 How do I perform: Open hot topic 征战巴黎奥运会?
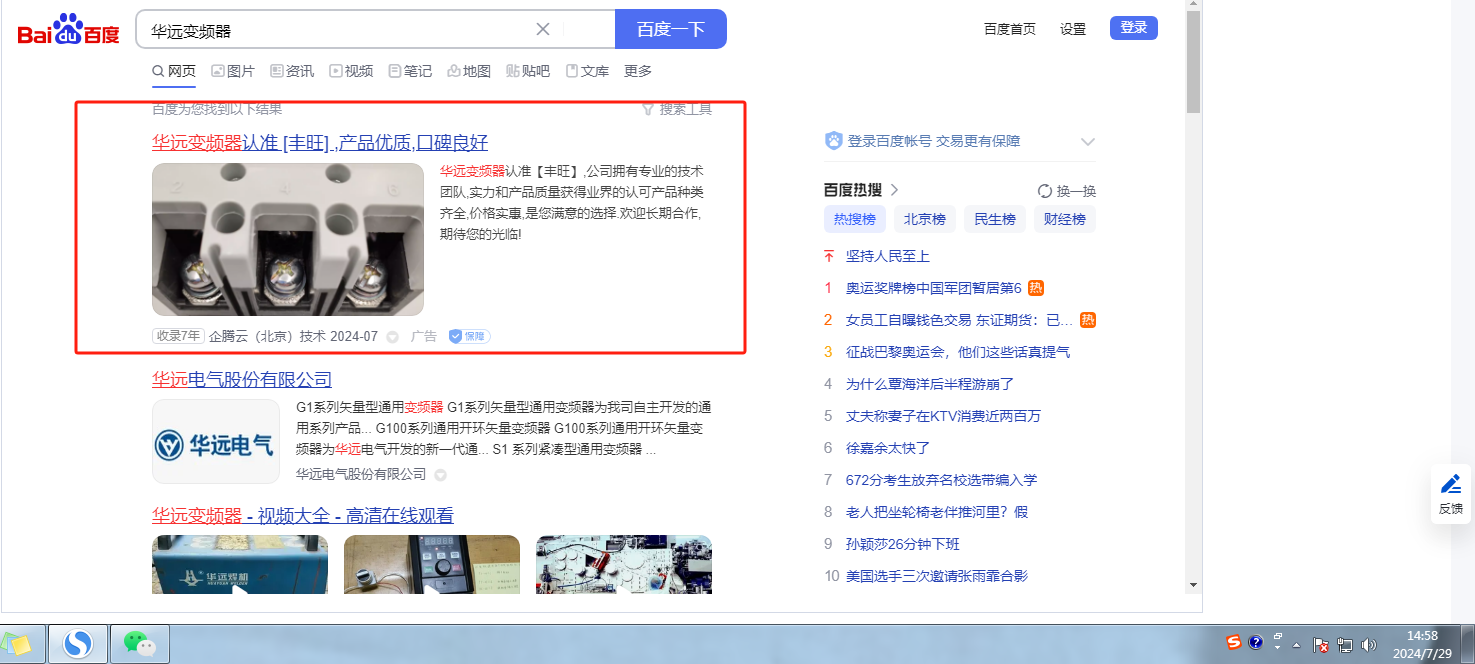pyautogui.click(x=958, y=352)
